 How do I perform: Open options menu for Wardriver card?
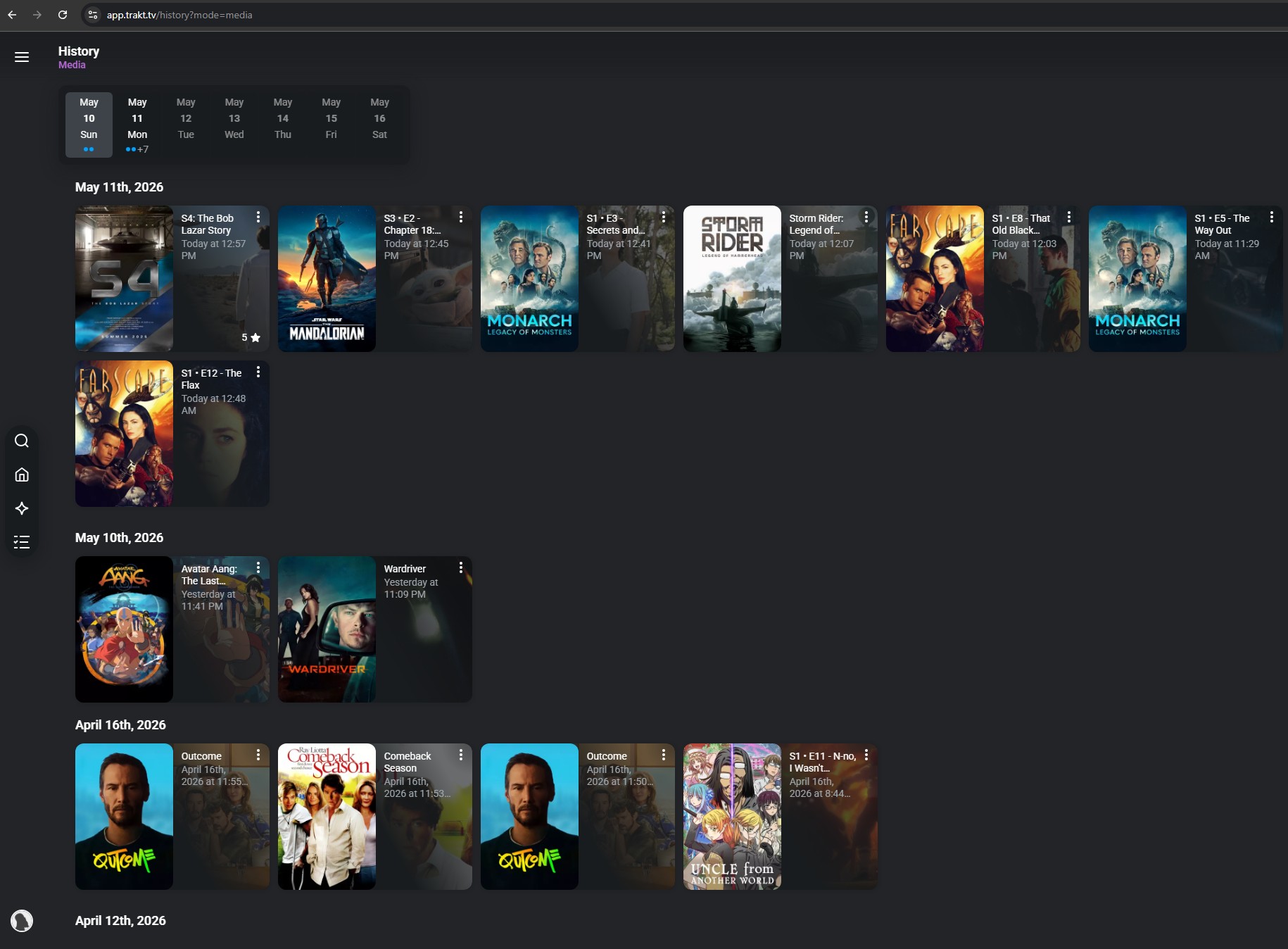pos(461,567)
